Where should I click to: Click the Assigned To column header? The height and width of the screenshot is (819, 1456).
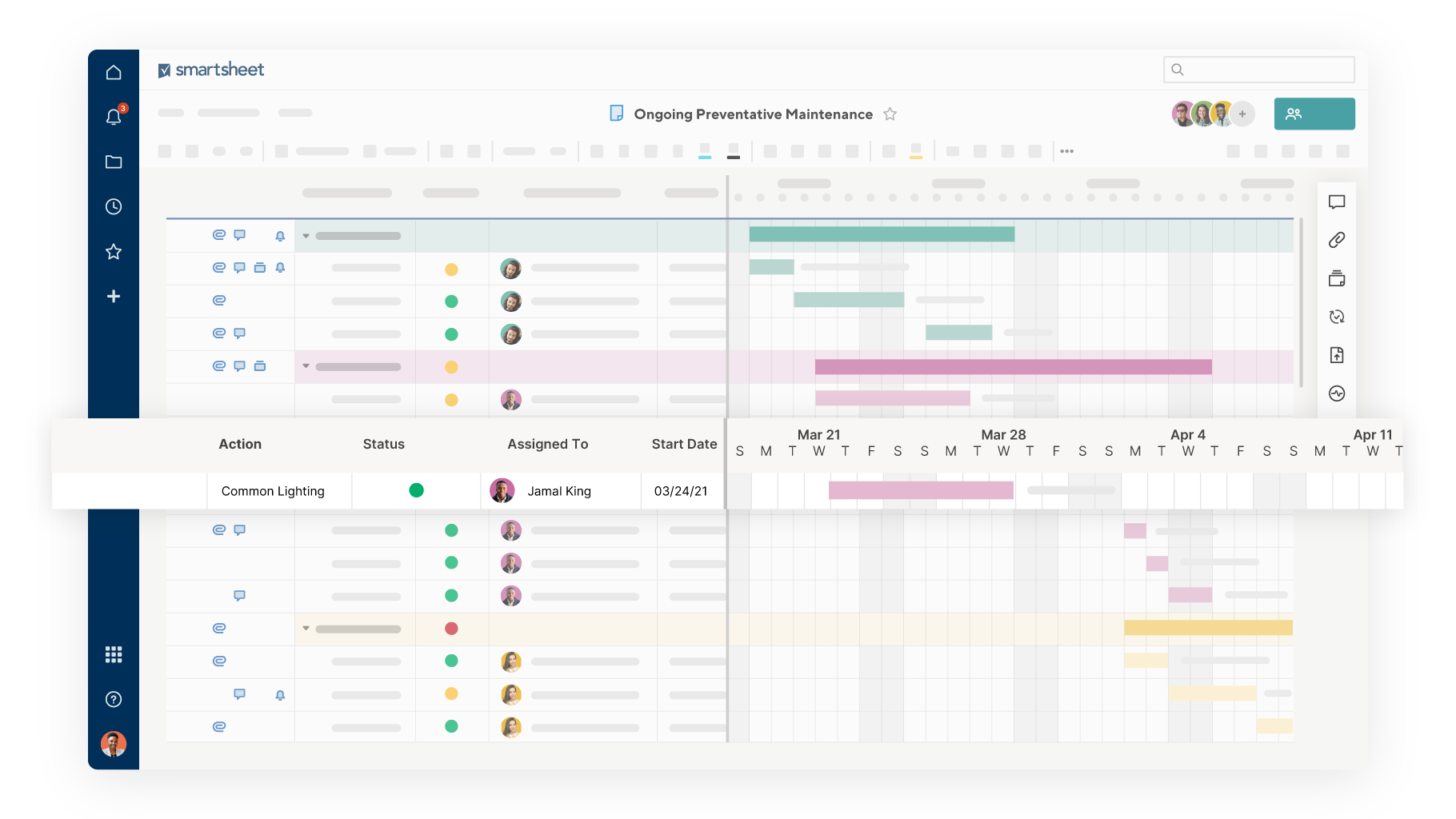[547, 444]
